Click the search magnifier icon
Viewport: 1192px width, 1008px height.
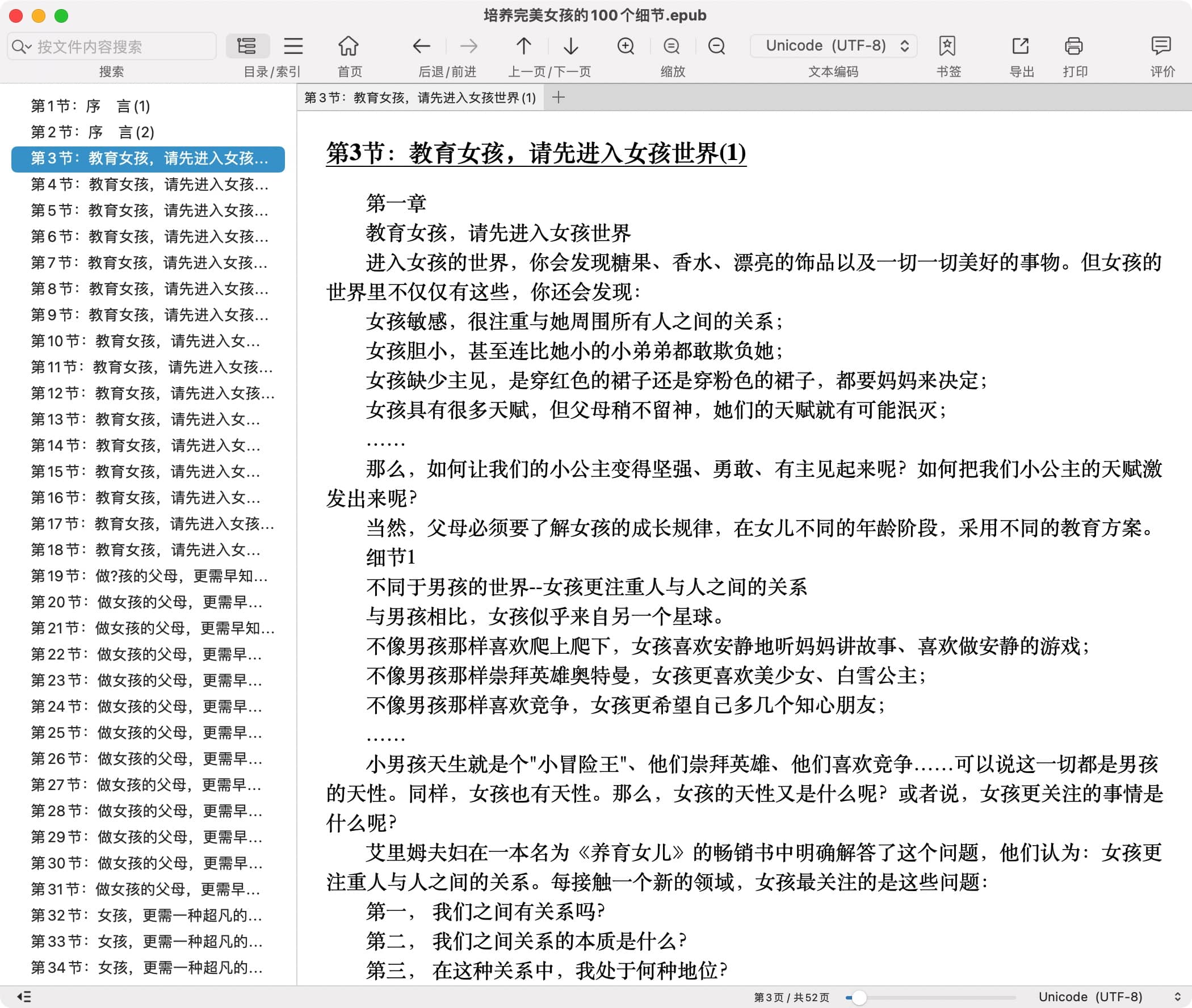[18, 47]
